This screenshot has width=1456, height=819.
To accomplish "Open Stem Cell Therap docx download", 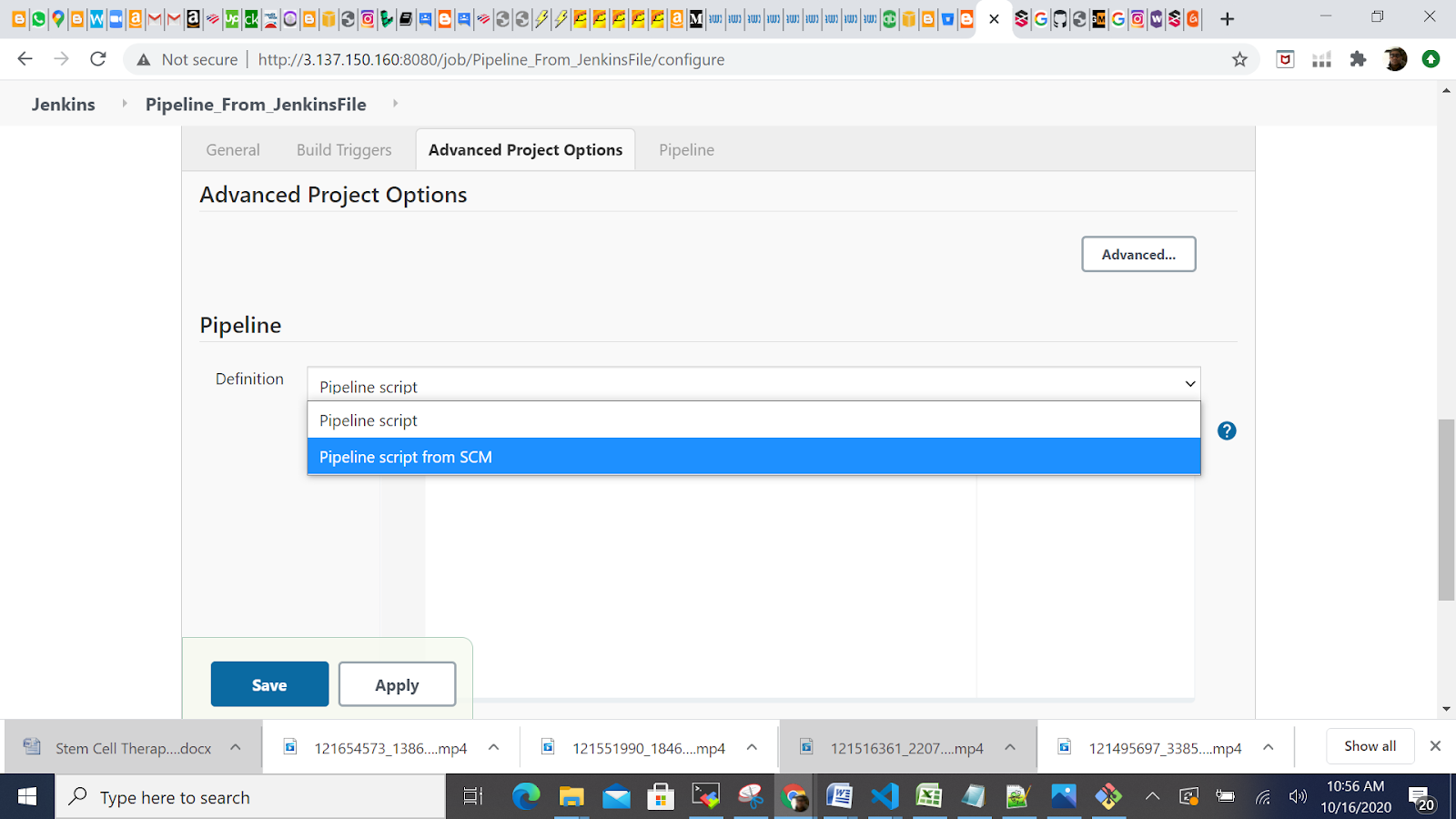I will (x=133, y=748).
